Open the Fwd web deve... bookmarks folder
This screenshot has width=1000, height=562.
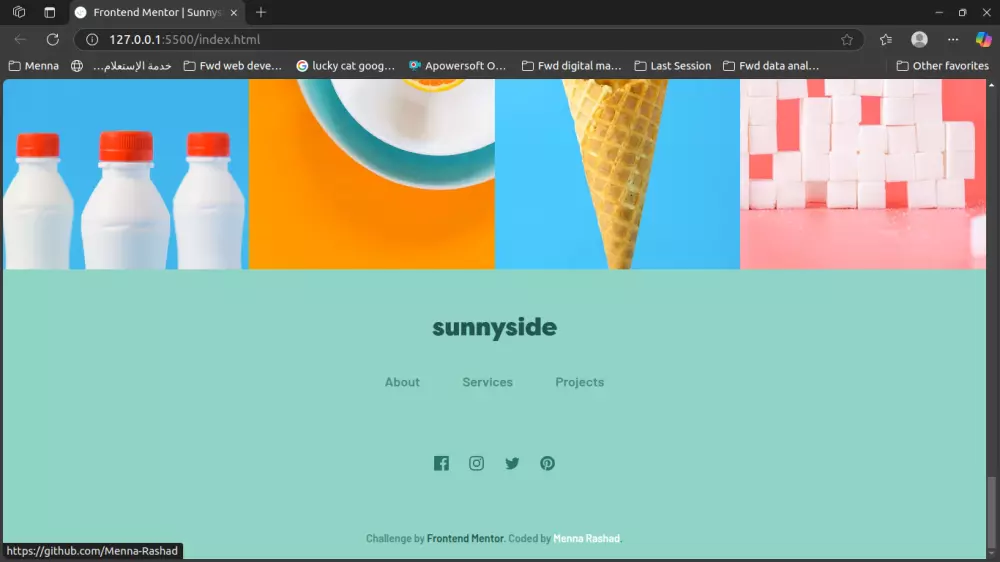[233, 66]
